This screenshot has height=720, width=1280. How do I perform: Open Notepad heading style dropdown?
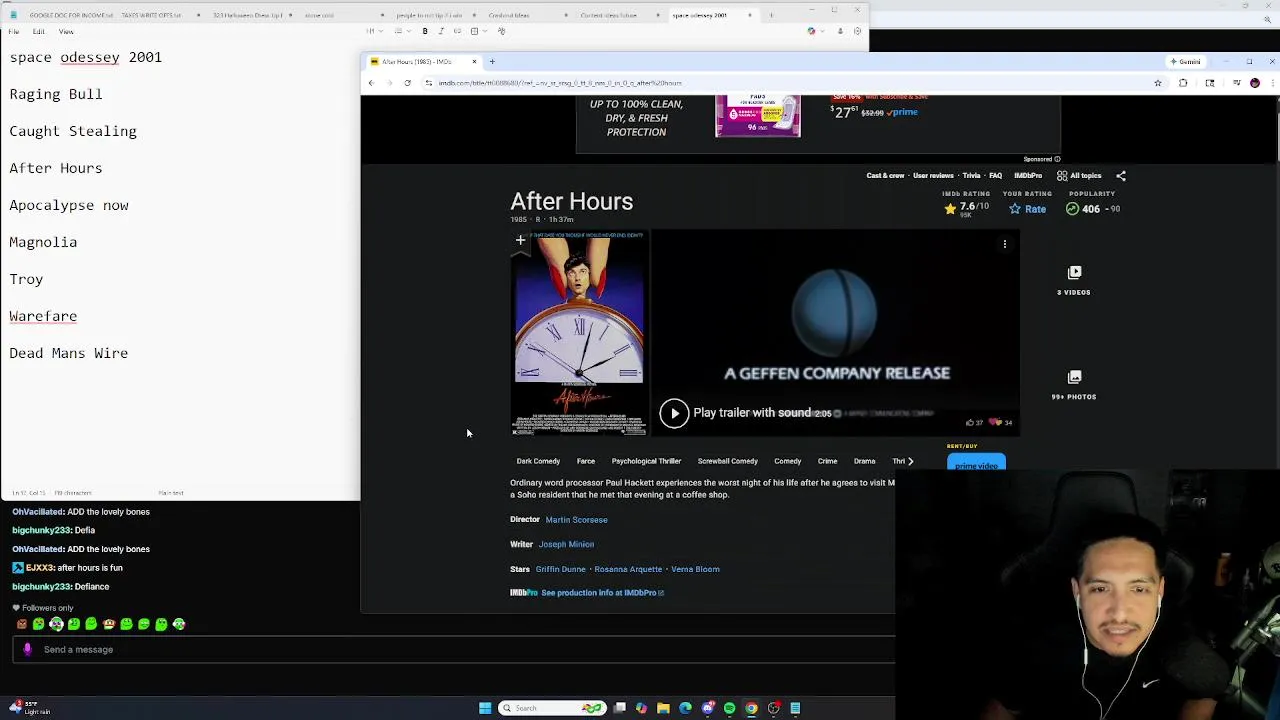[x=374, y=31]
